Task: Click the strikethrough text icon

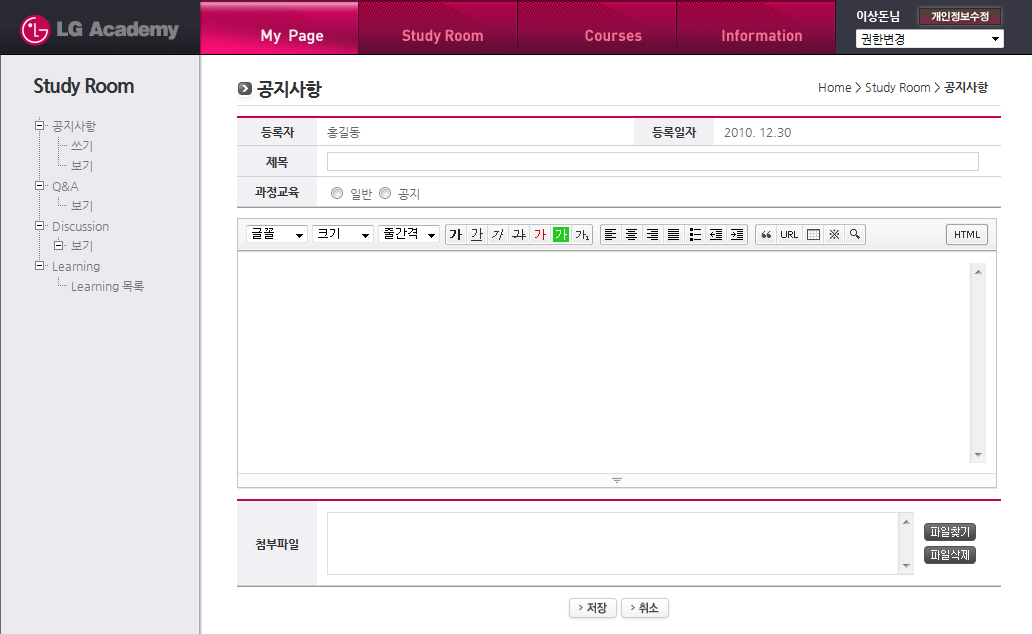Action: [519, 234]
